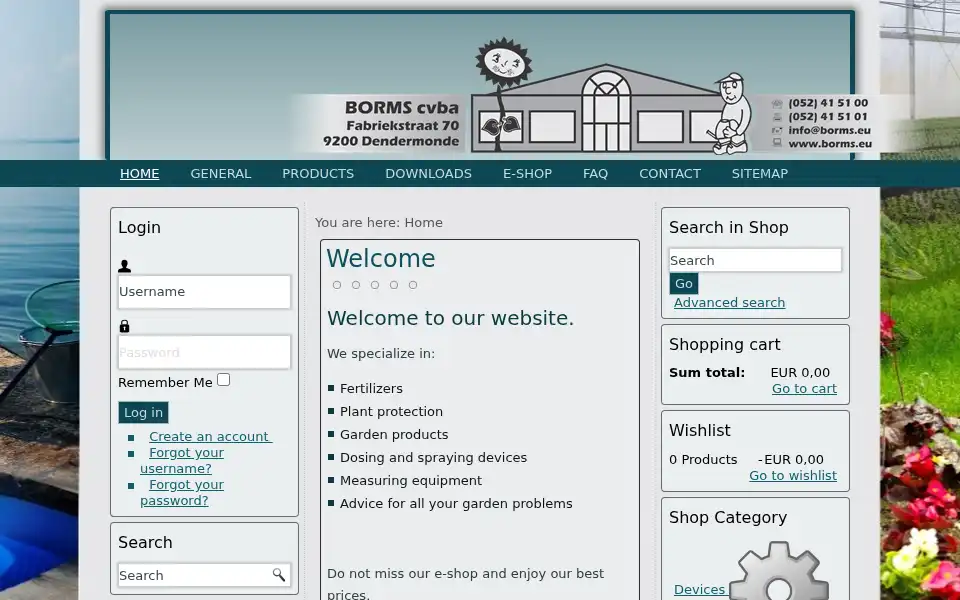Click the computer icon beside www.borms.eu
960x600 pixels.
(777, 143)
